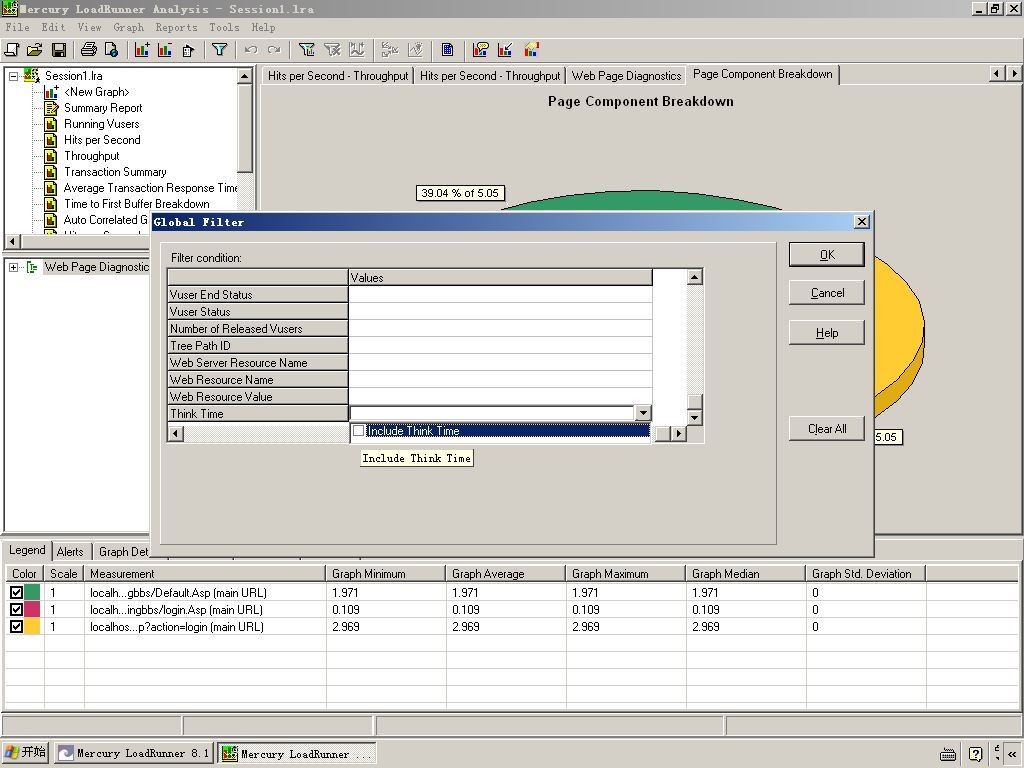The height and width of the screenshot is (768, 1024).
Task: Click the New session toolbar icon
Action: (12, 50)
